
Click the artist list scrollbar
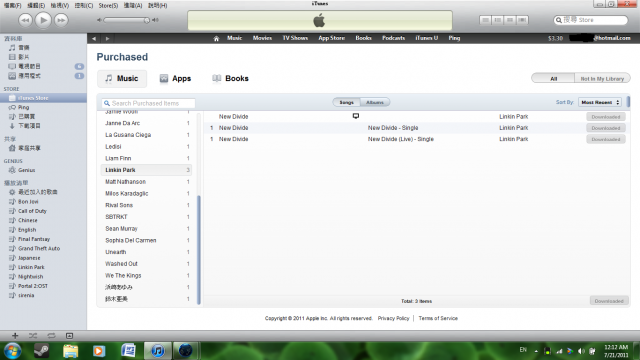click(x=199, y=250)
